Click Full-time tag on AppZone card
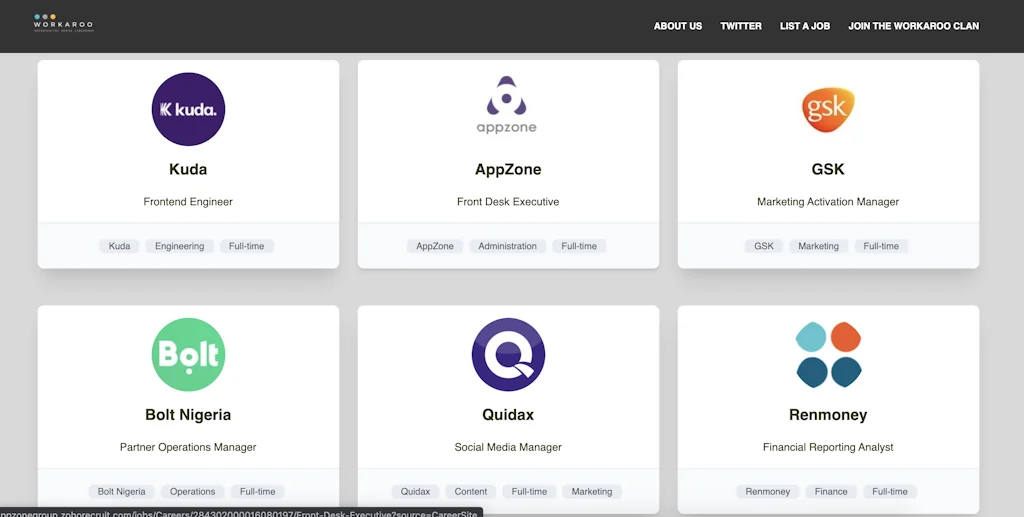This screenshot has width=1024, height=517. click(x=579, y=246)
